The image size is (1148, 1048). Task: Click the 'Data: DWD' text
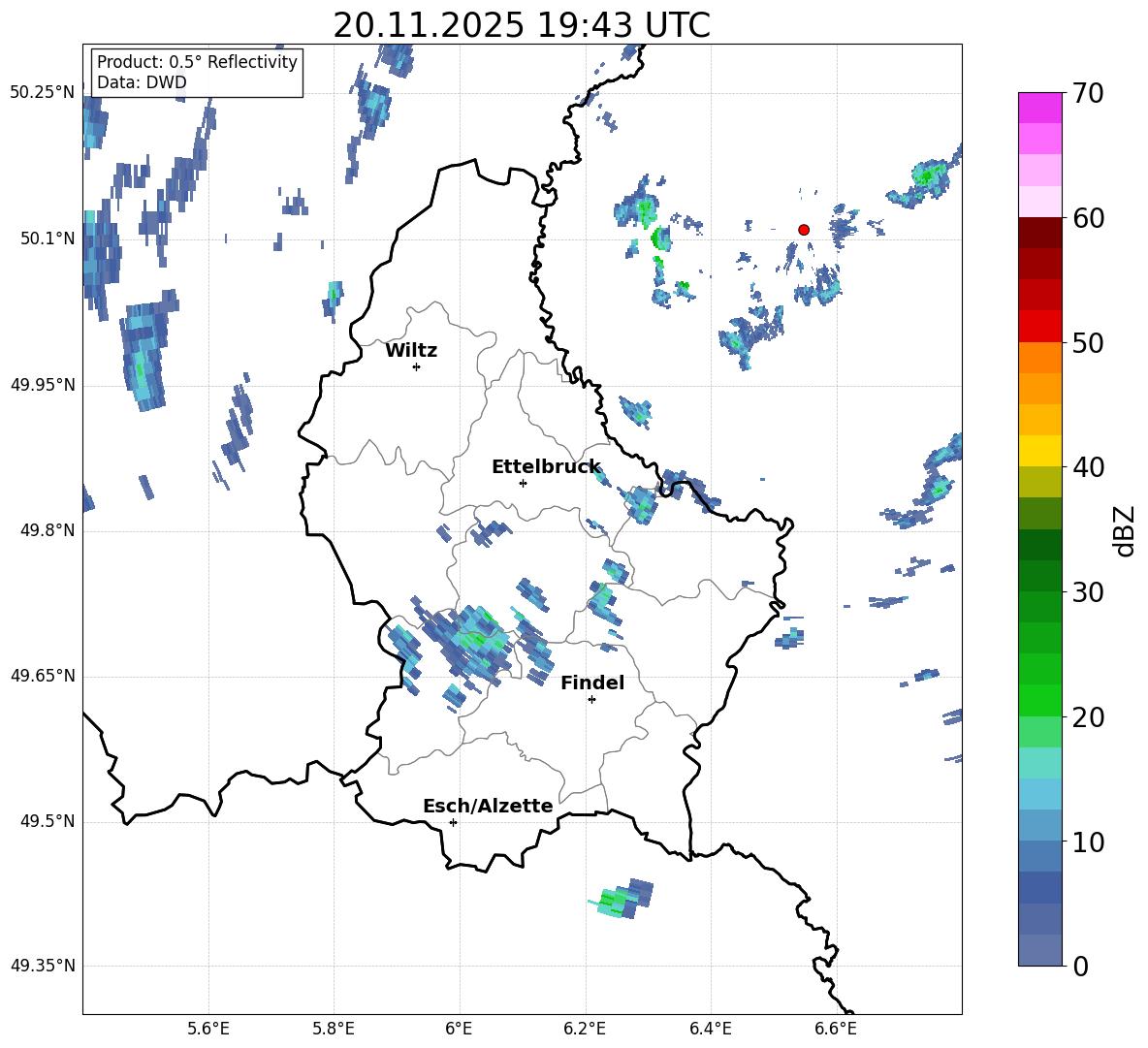[142, 82]
